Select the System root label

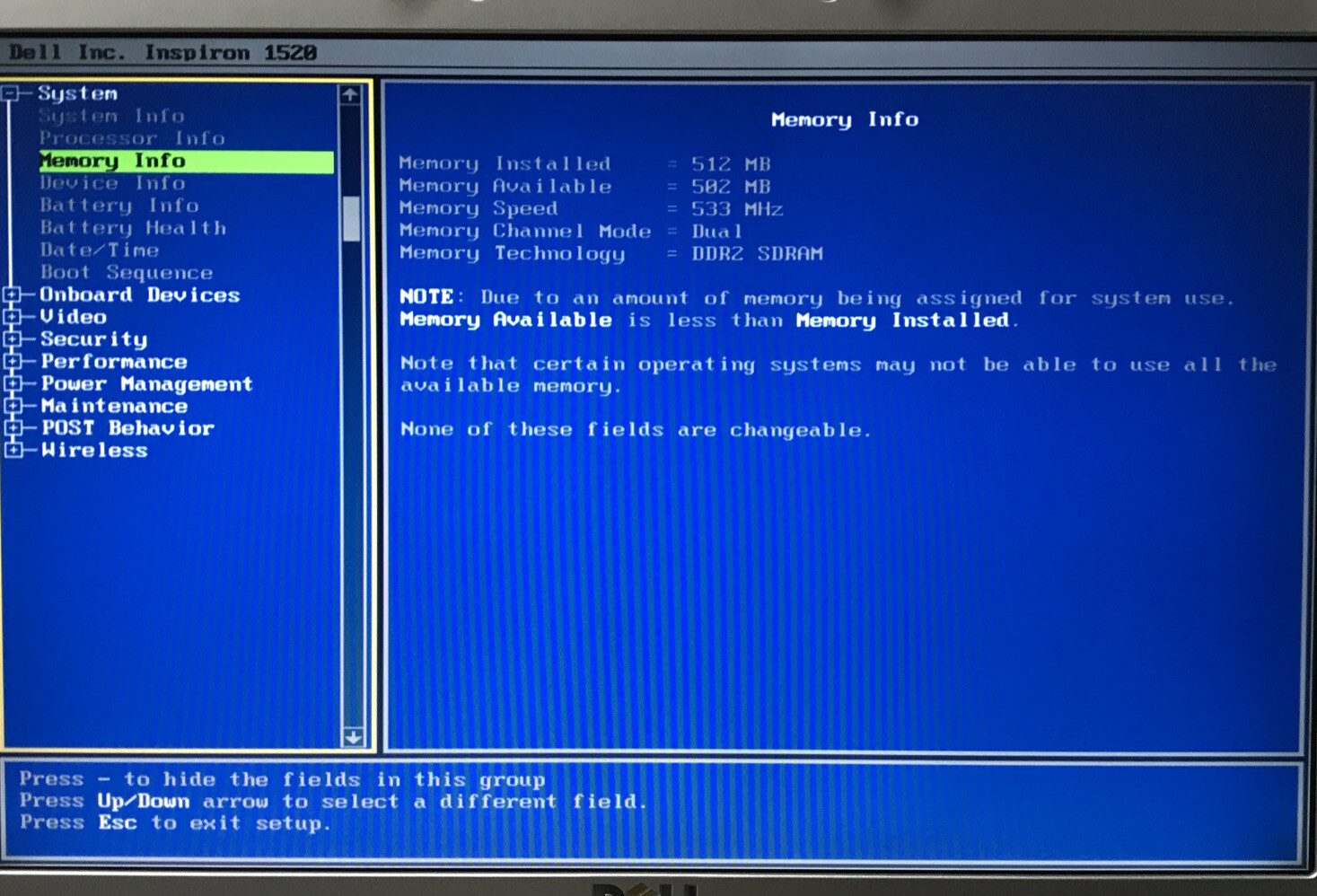tap(77, 93)
